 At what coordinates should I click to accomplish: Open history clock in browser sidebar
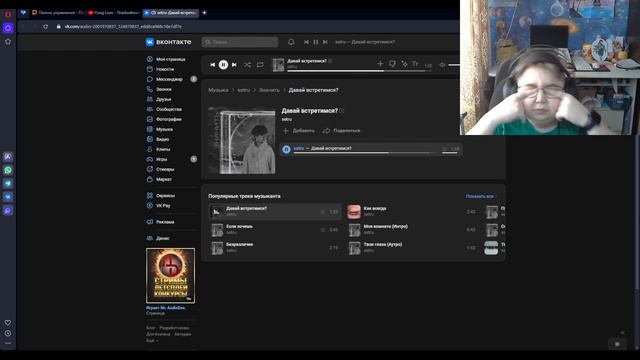[x=8, y=333]
